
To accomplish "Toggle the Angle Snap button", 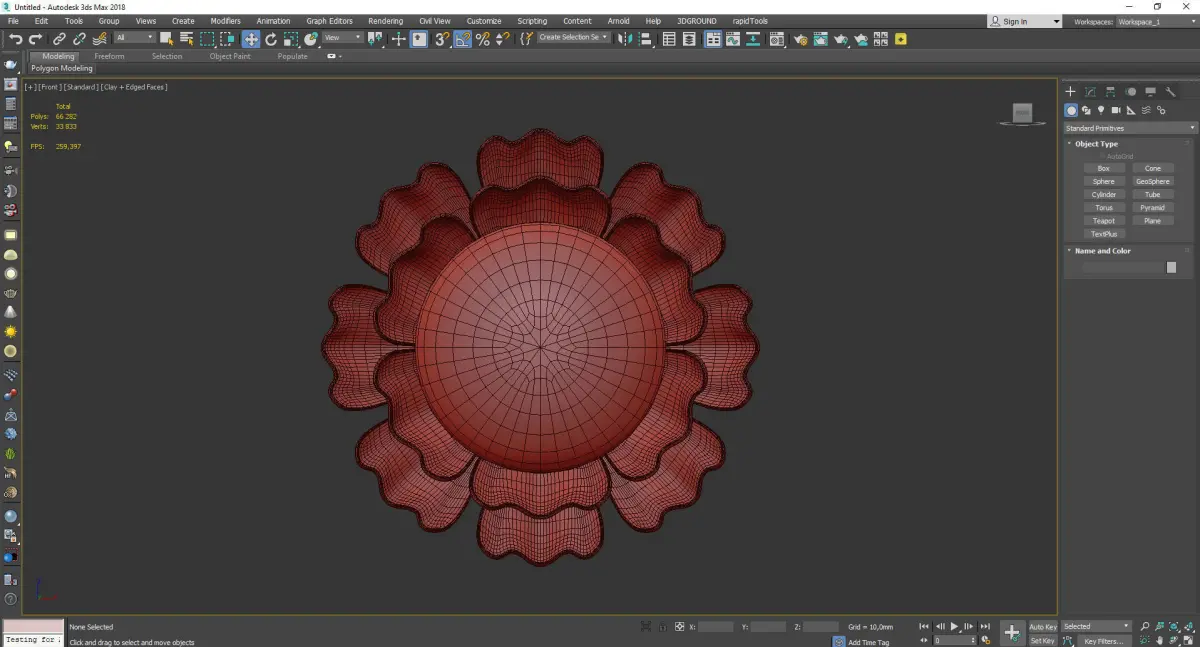I will click(x=462, y=39).
